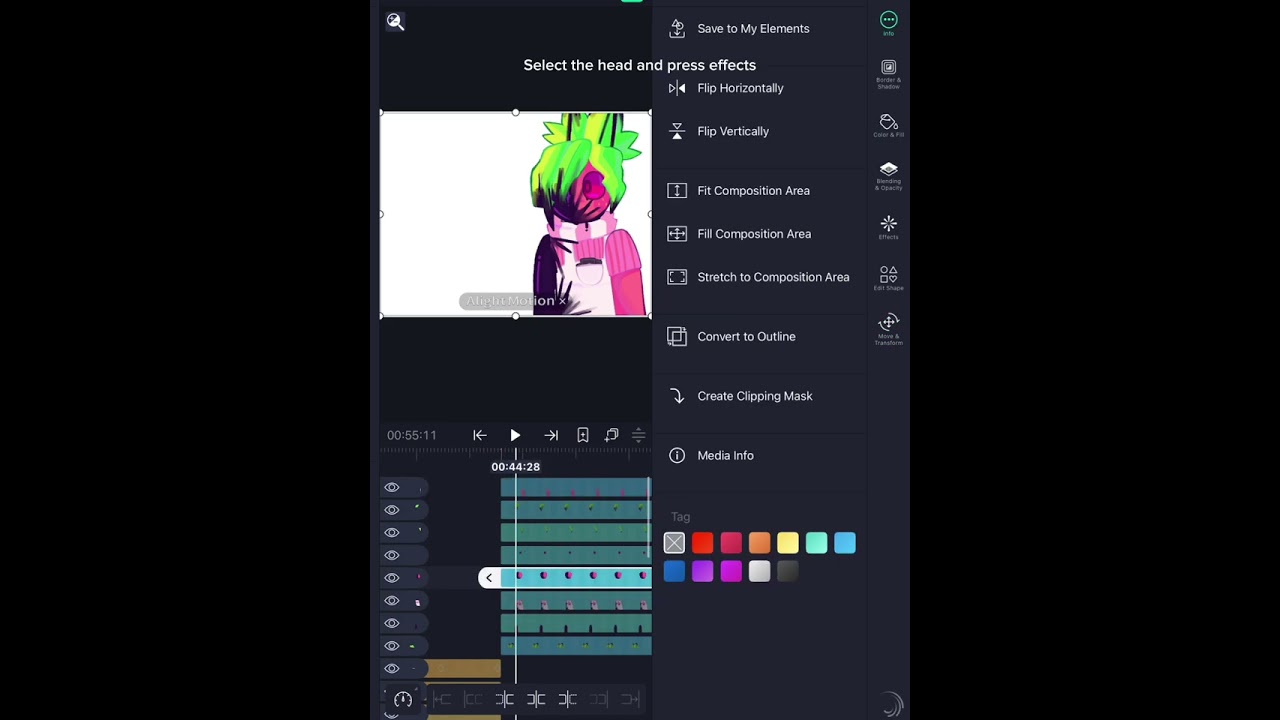The height and width of the screenshot is (720, 1280).
Task: Collapse the selected clip using its left chevron
Action: click(x=489, y=577)
